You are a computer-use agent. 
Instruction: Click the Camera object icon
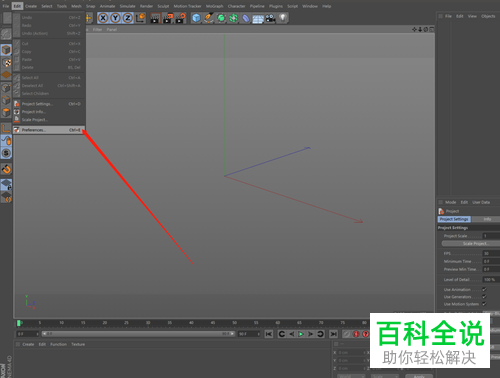click(270, 18)
